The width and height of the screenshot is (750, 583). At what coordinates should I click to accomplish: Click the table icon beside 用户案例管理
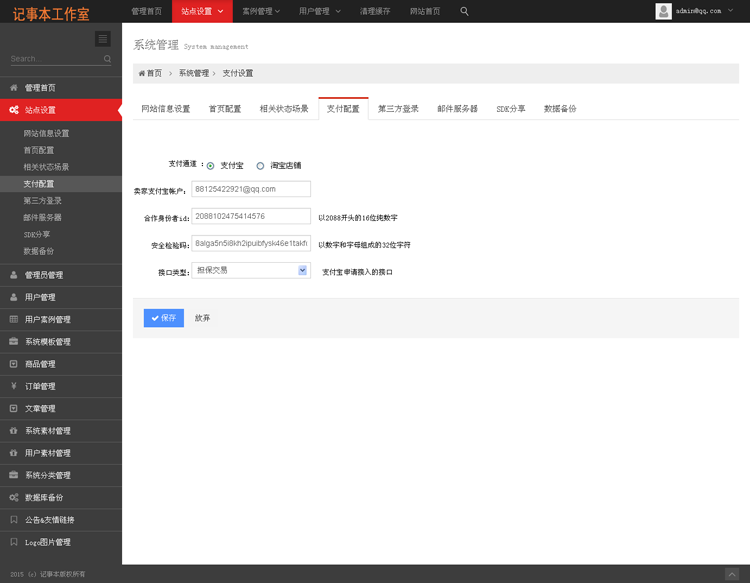click(x=14, y=319)
